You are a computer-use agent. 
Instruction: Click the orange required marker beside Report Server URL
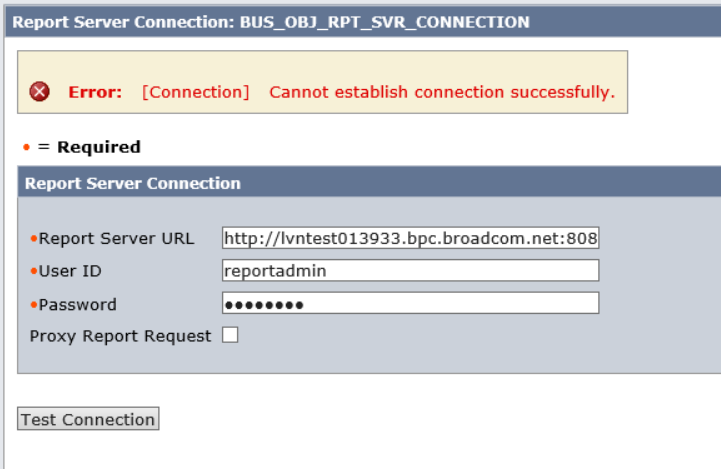[x=33, y=240]
